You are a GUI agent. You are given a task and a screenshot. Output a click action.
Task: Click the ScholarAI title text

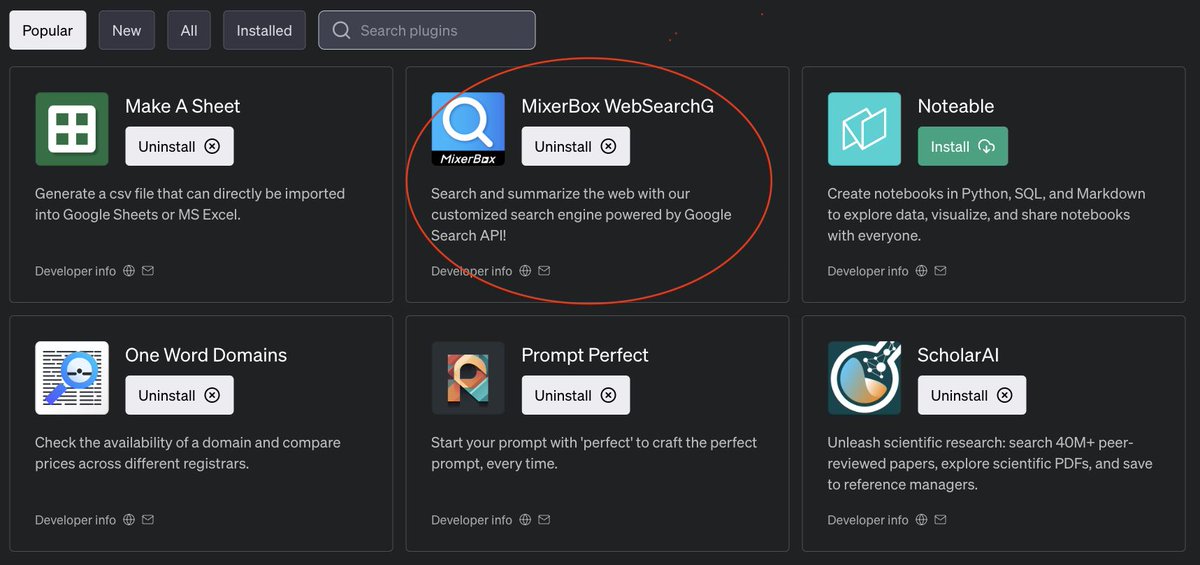coord(958,355)
